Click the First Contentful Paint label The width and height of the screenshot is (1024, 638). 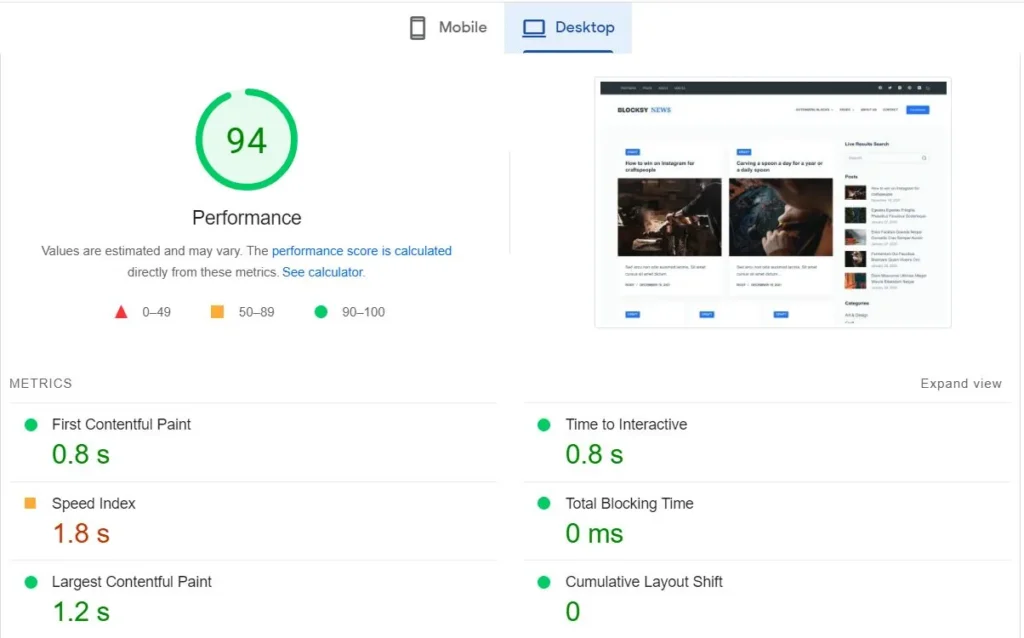(121, 424)
